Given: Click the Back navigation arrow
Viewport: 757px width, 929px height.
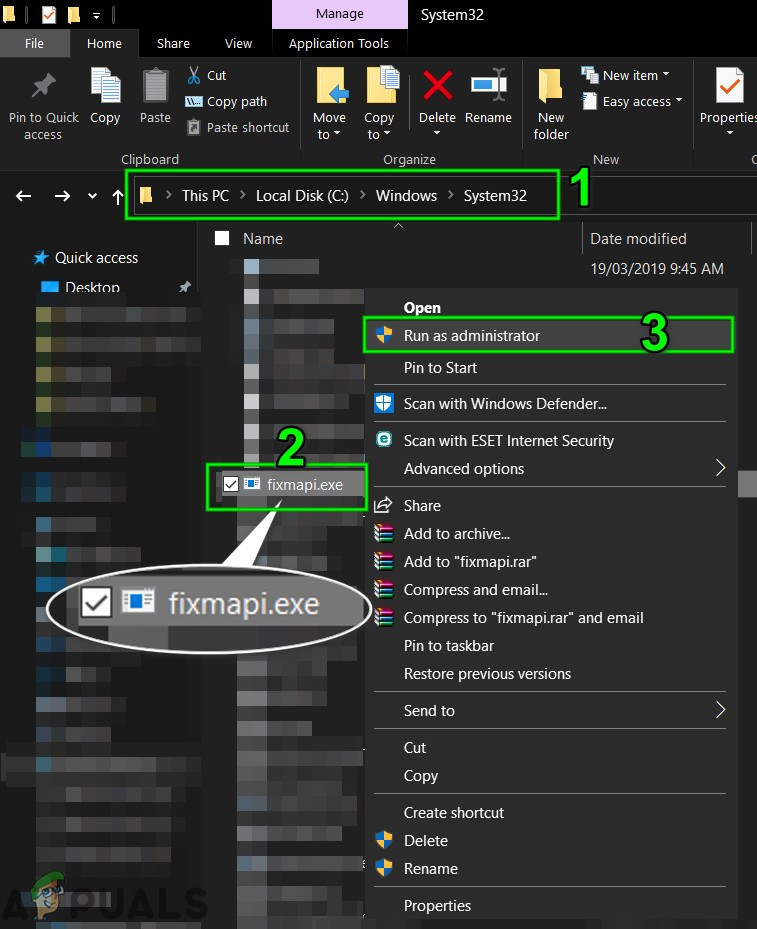Looking at the screenshot, I should pos(24,196).
